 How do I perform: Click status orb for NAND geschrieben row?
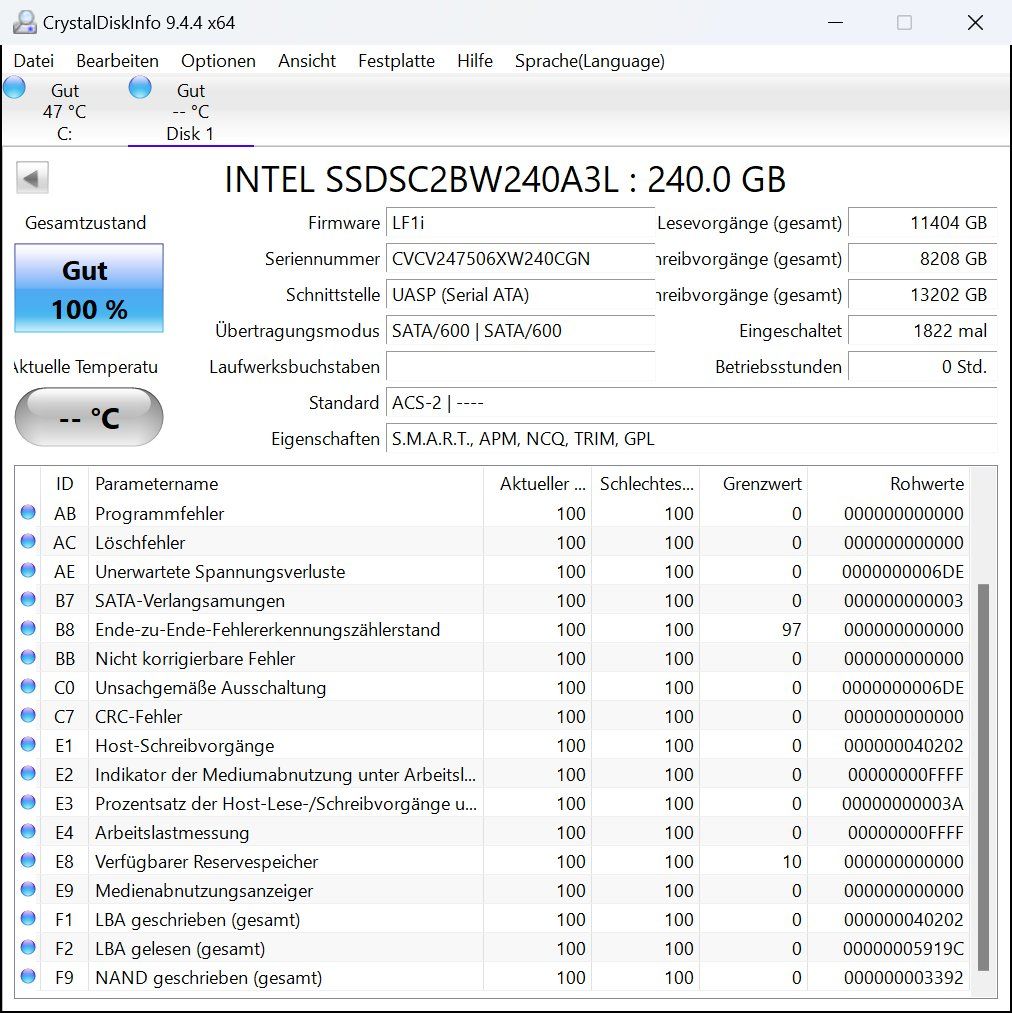pyautogui.click(x=28, y=976)
